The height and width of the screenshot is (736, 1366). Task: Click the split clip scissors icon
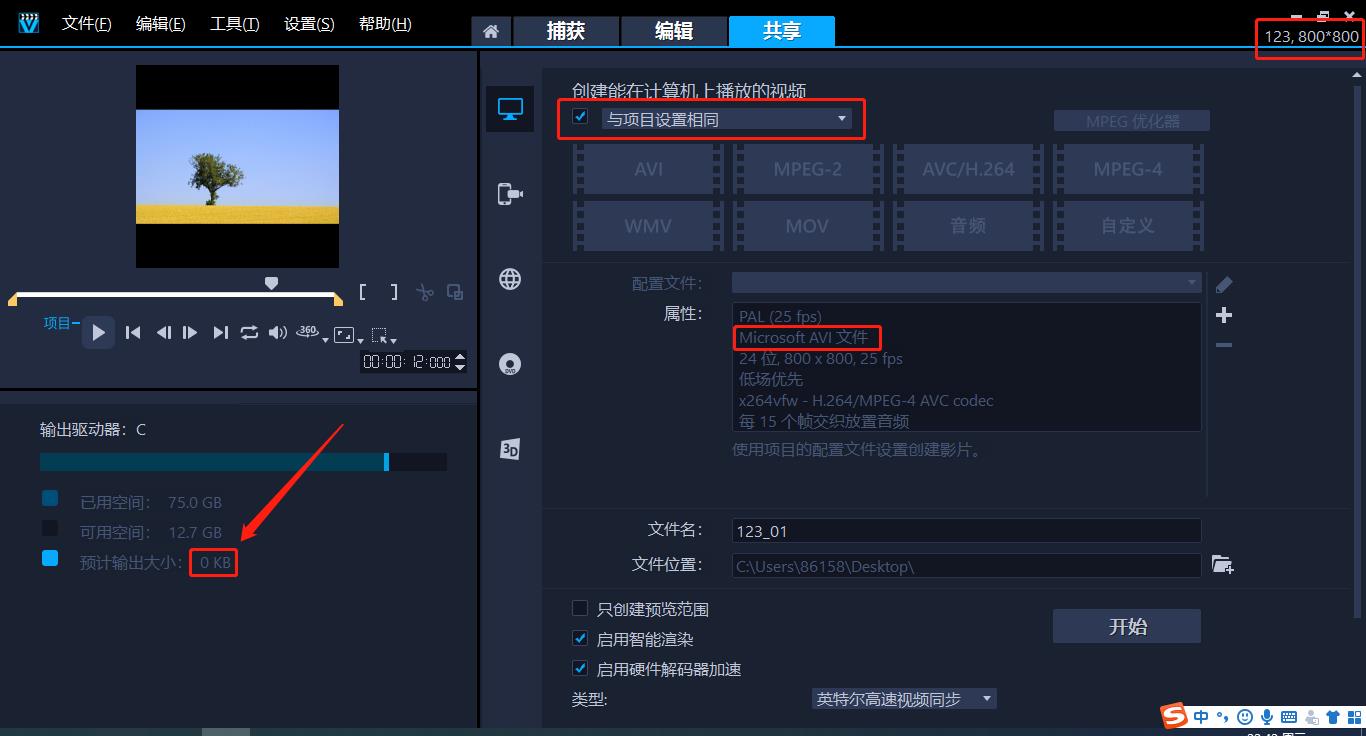pos(425,292)
